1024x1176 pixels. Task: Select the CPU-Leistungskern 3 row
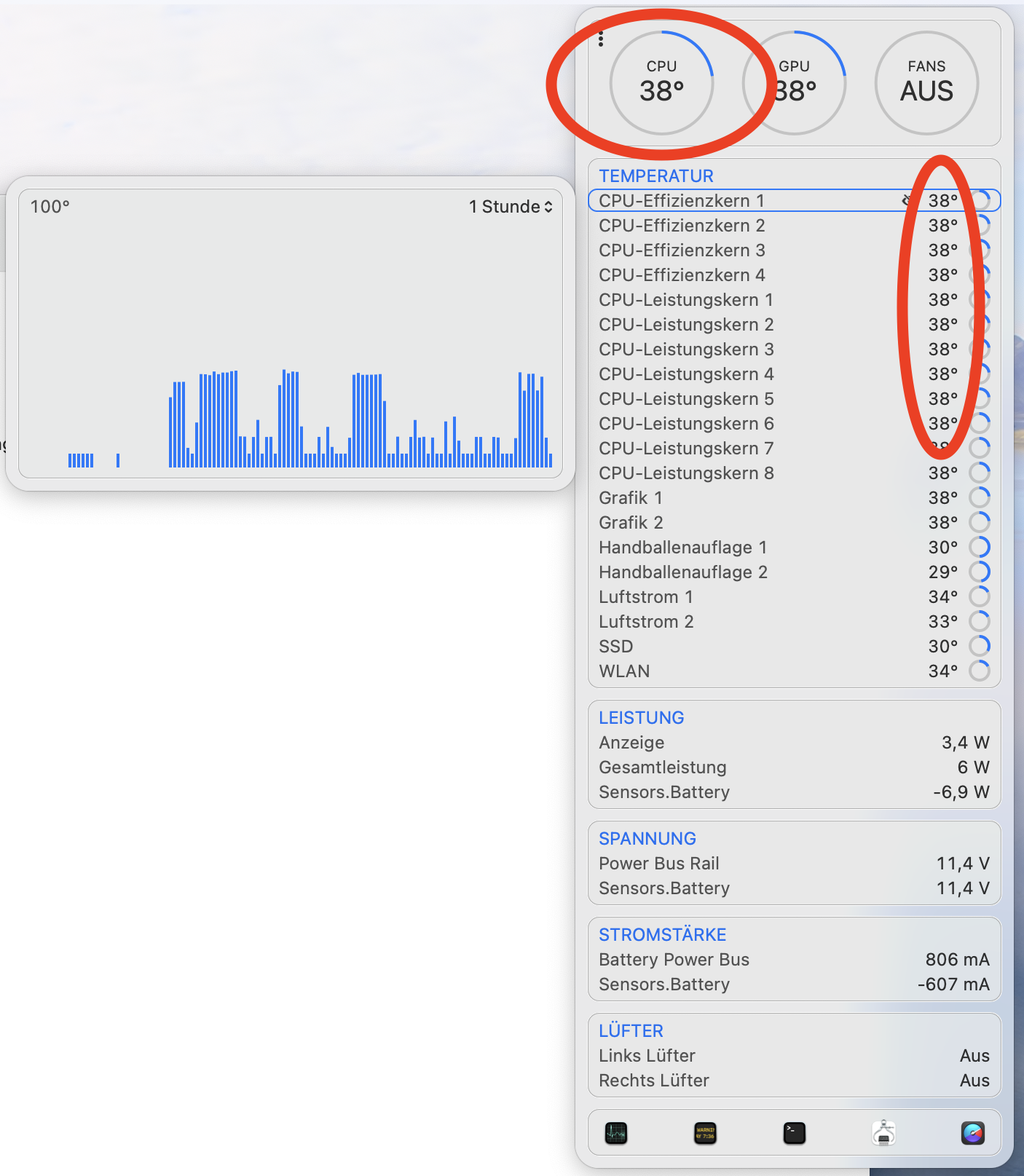coord(794,349)
